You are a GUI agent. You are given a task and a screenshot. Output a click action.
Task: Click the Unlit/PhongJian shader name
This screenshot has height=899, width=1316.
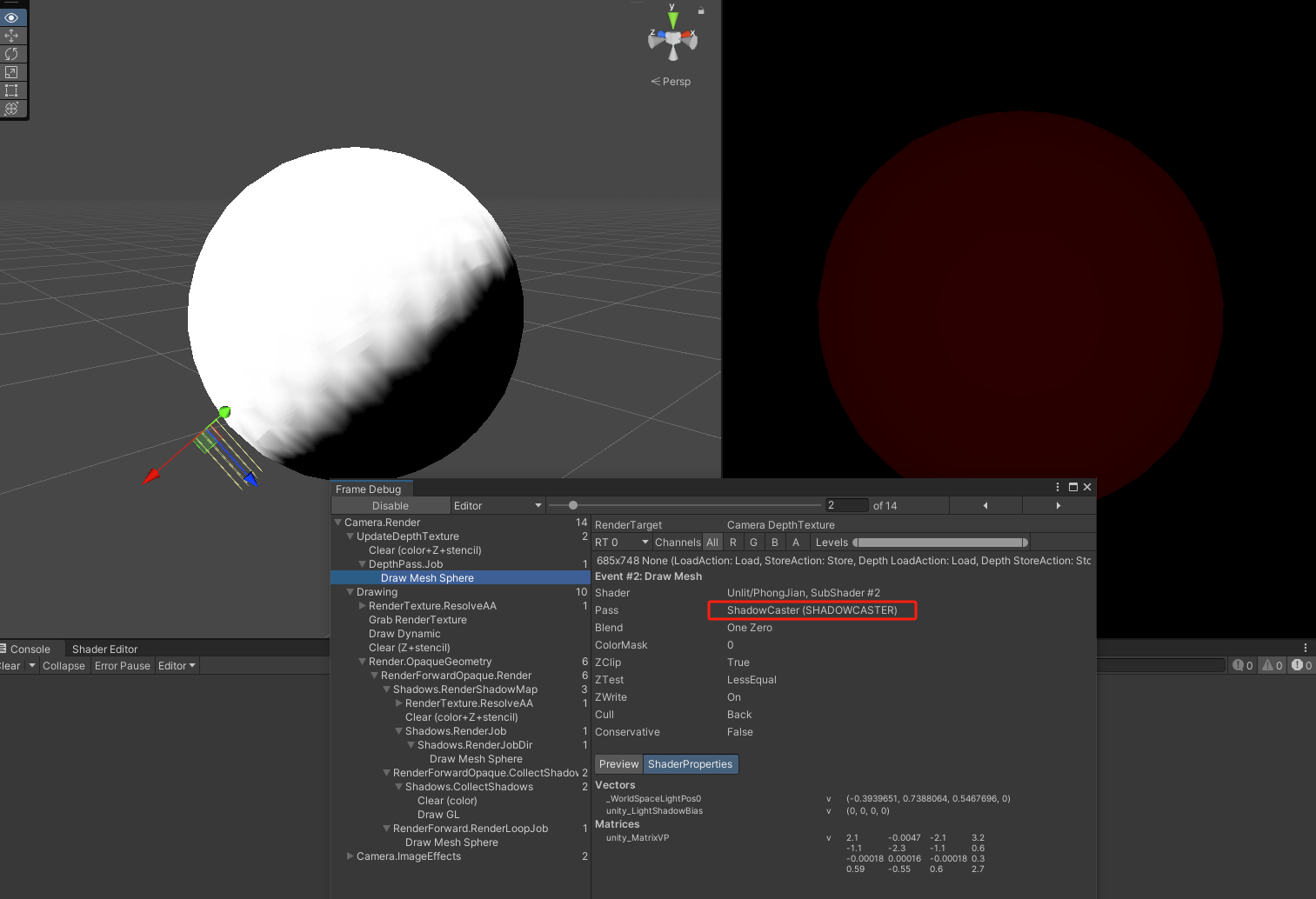tap(804, 593)
